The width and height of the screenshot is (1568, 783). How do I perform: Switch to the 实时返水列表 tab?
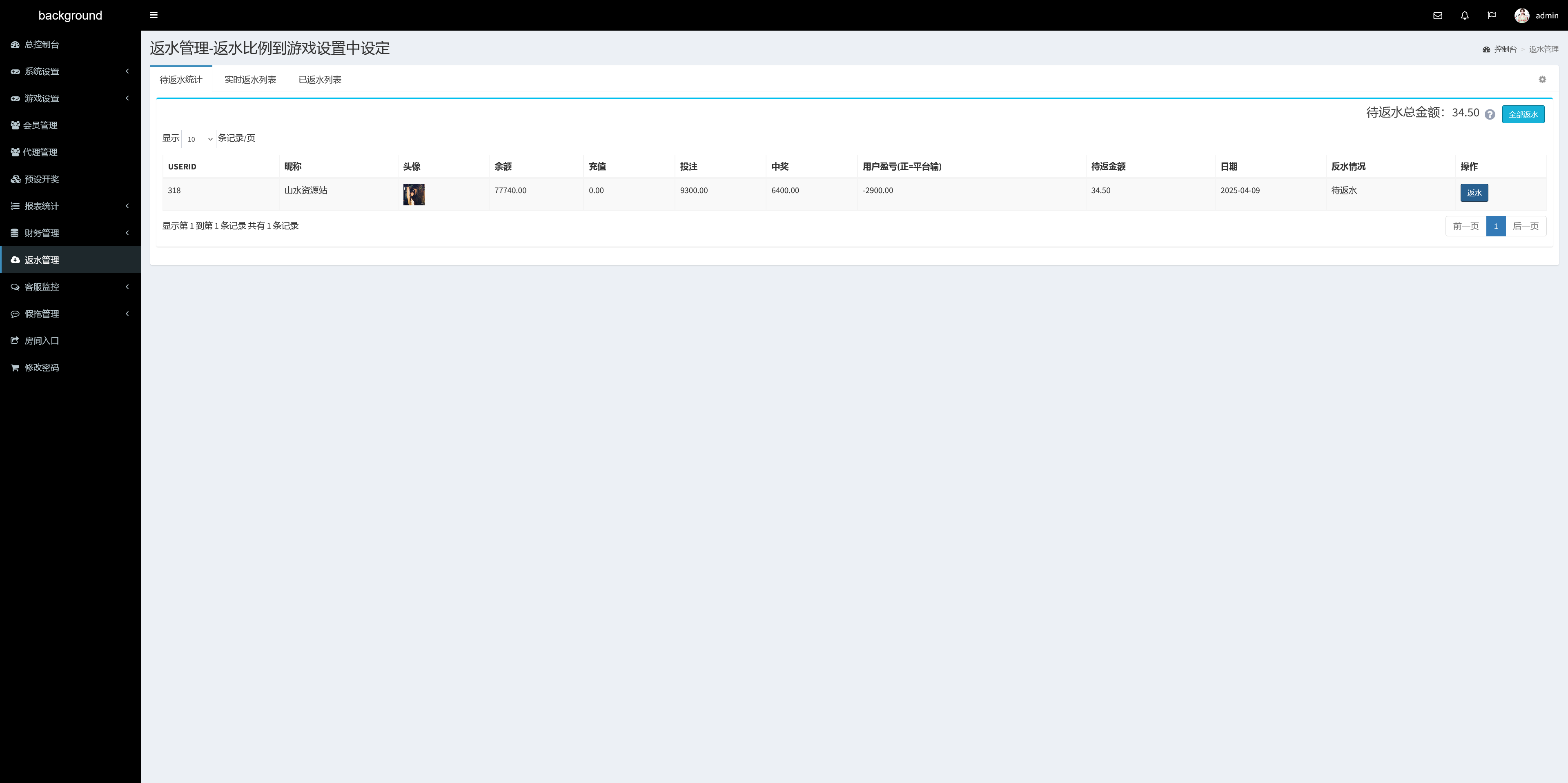[x=250, y=80]
